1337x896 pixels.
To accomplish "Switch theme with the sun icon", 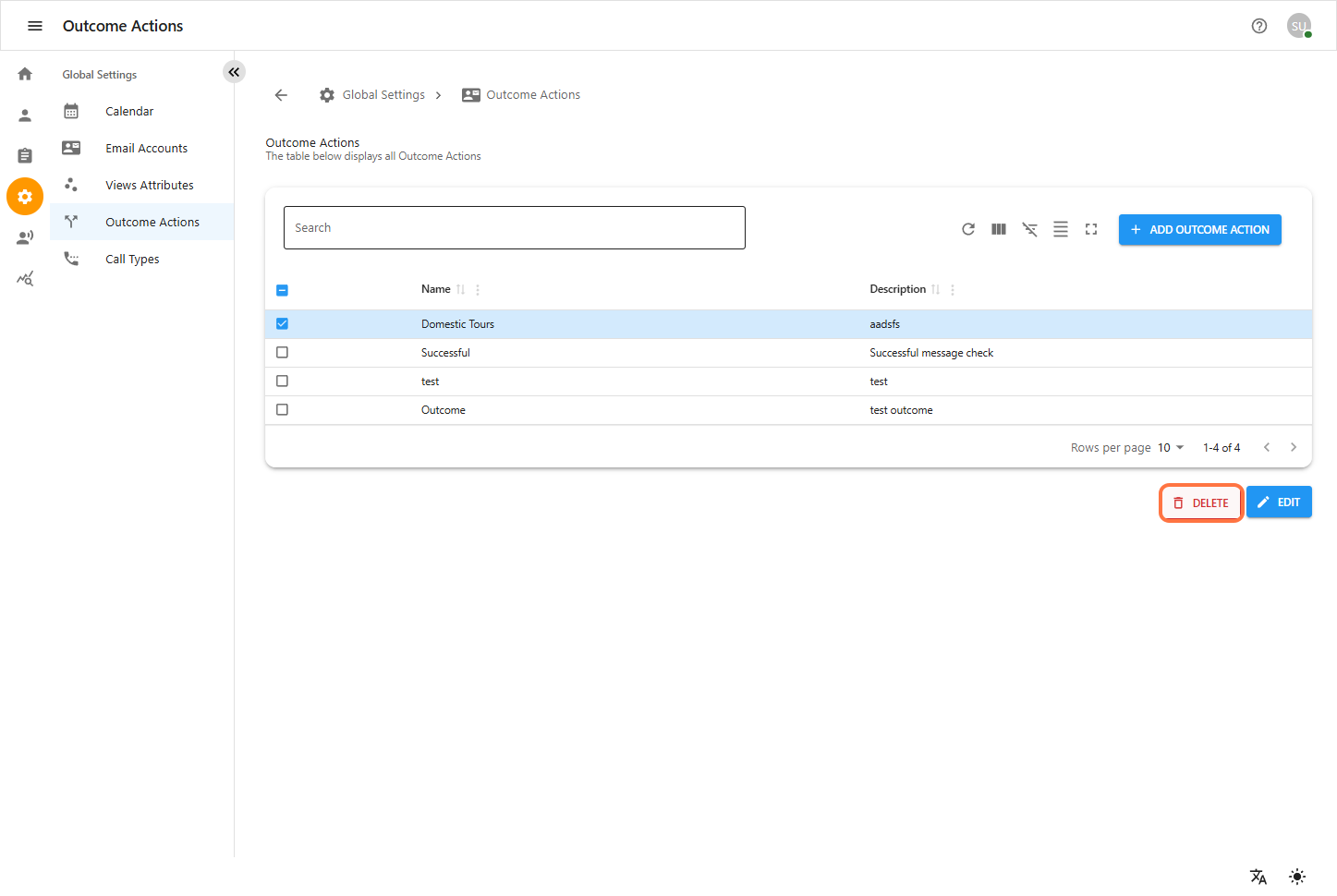I will pos(1296,877).
